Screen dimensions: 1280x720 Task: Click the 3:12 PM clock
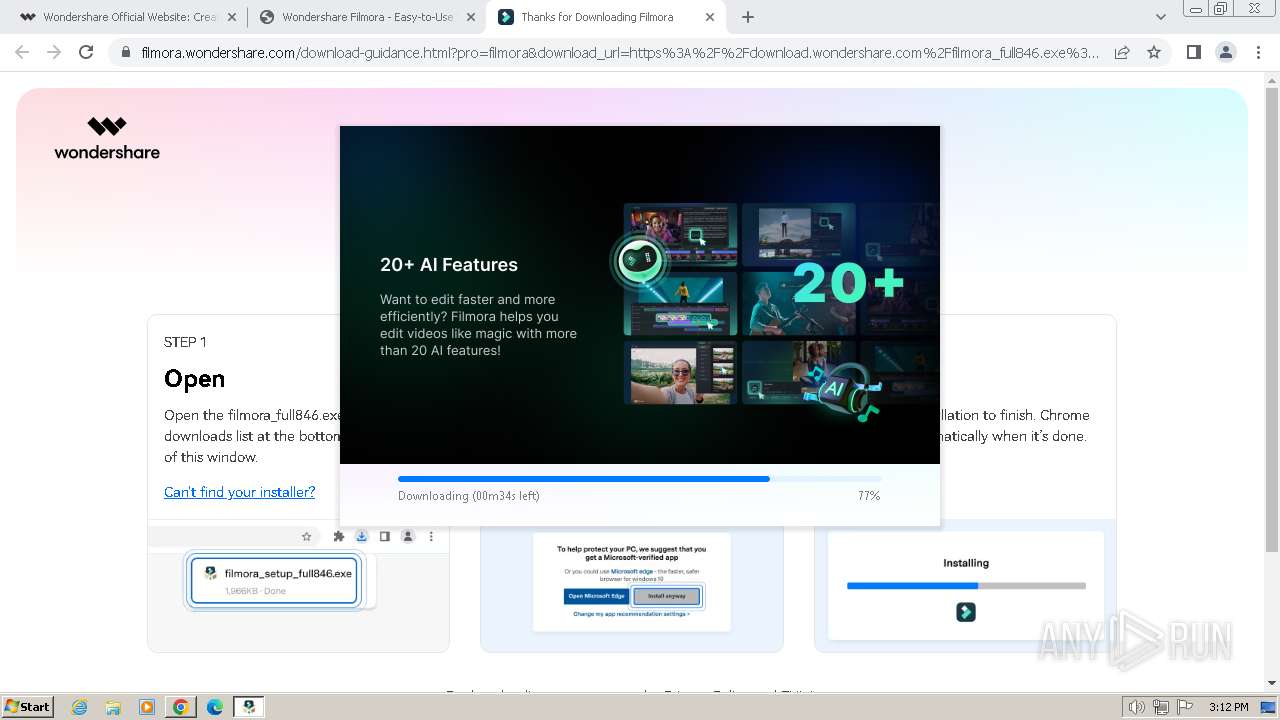pos(1228,707)
